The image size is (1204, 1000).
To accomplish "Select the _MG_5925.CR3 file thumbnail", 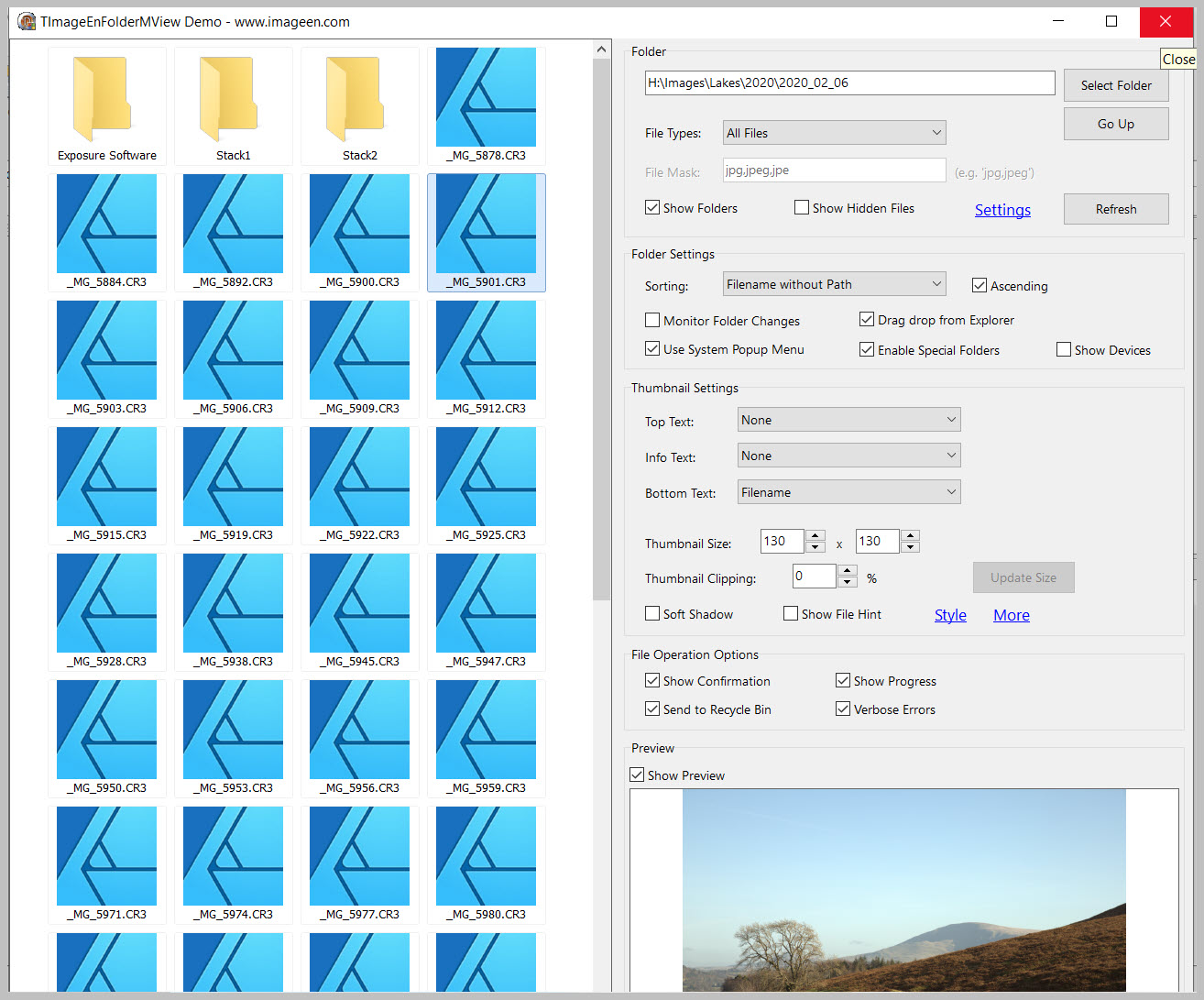I will coord(487,486).
